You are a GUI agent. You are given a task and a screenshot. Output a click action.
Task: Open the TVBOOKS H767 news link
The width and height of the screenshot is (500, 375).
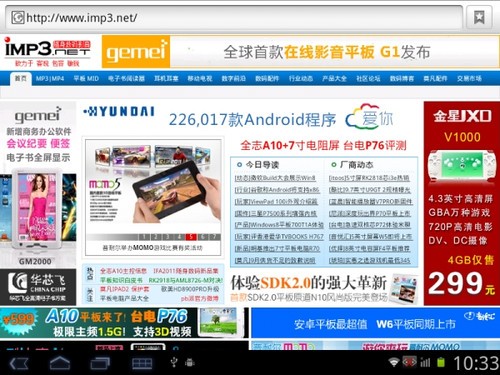pyautogui.click(x=279, y=237)
